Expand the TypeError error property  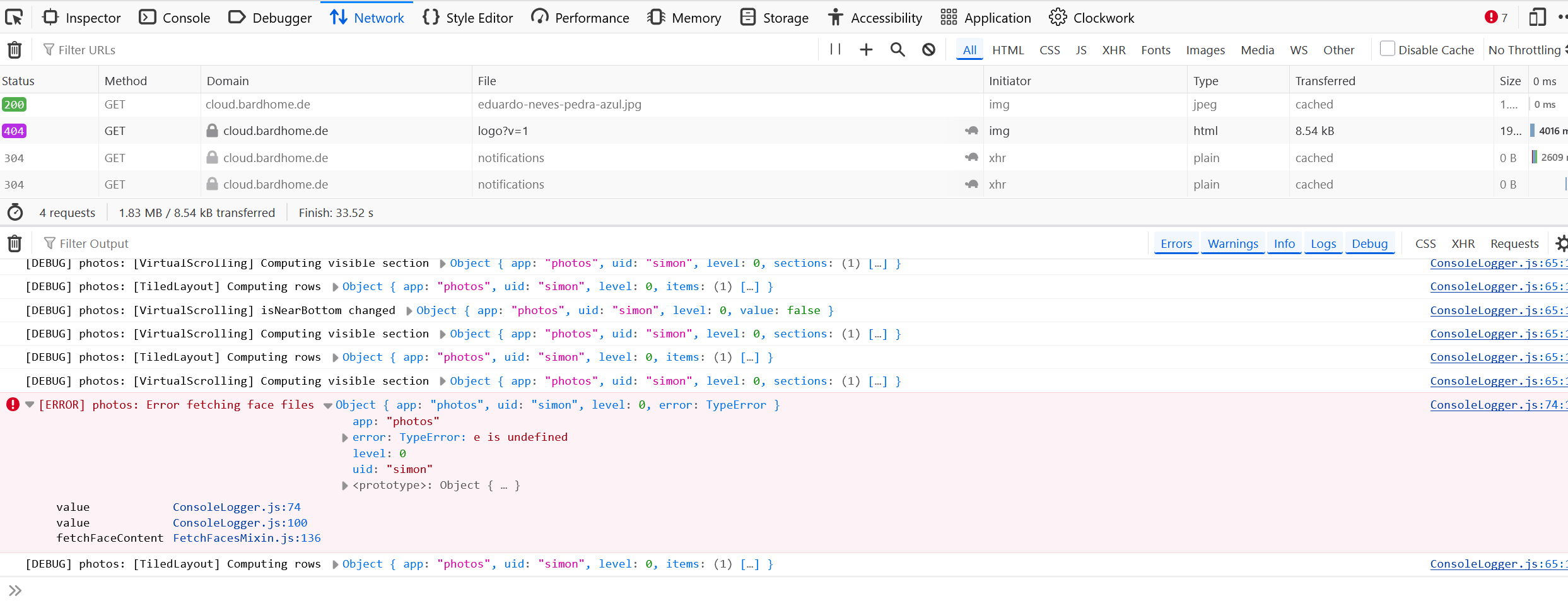pyautogui.click(x=344, y=438)
